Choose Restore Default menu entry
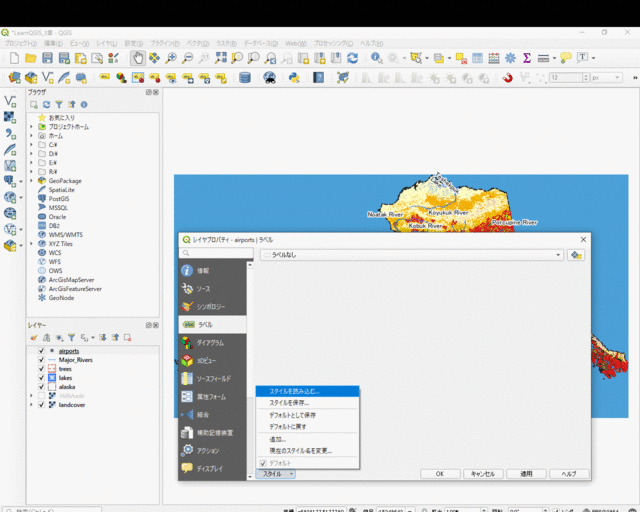 point(307,426)
